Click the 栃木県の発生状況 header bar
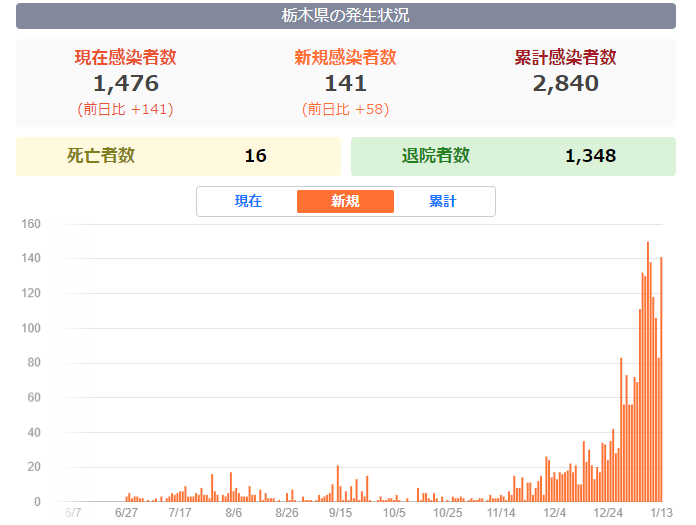 (346, 16)
